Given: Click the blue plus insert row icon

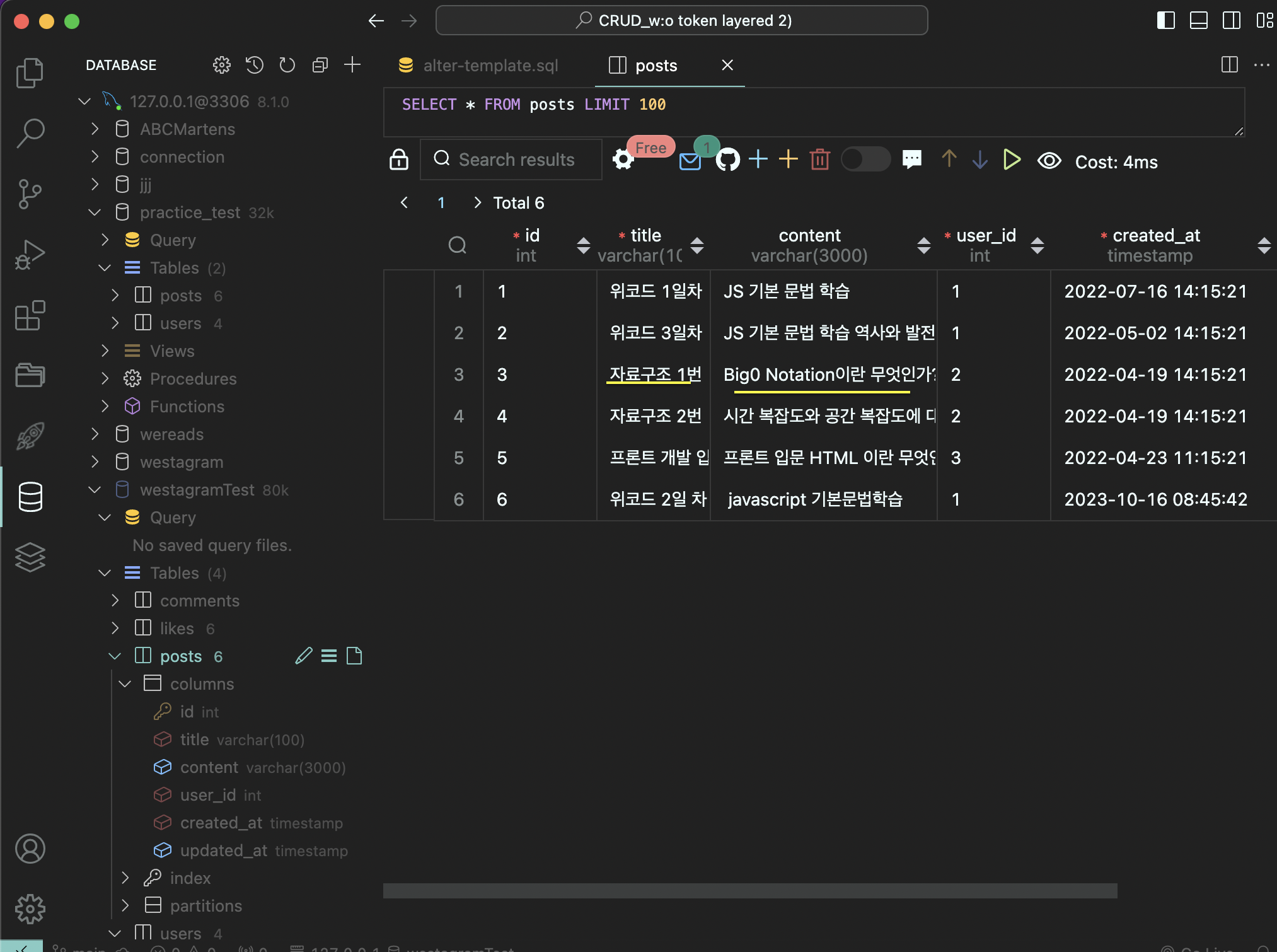Looking at the screenshot, I should pos(758,160).
